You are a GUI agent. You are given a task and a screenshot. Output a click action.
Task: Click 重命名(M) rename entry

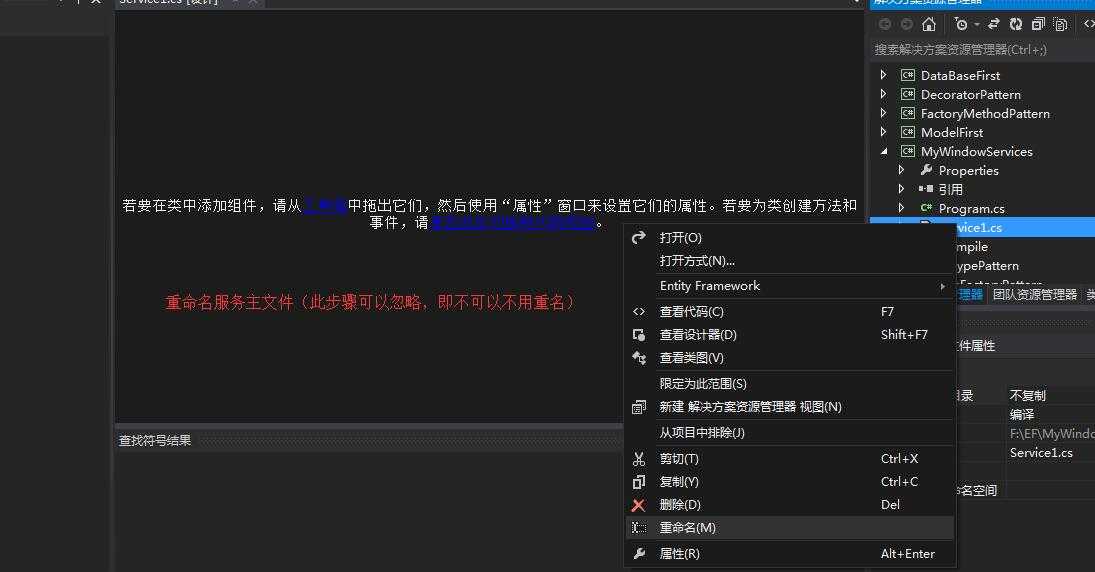(789, 527)
